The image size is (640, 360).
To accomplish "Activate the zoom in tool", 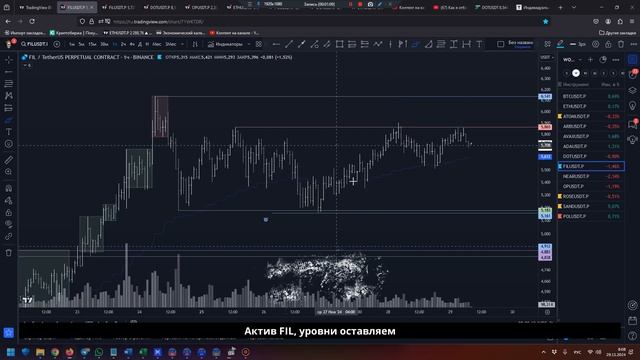I will point(9,172).
